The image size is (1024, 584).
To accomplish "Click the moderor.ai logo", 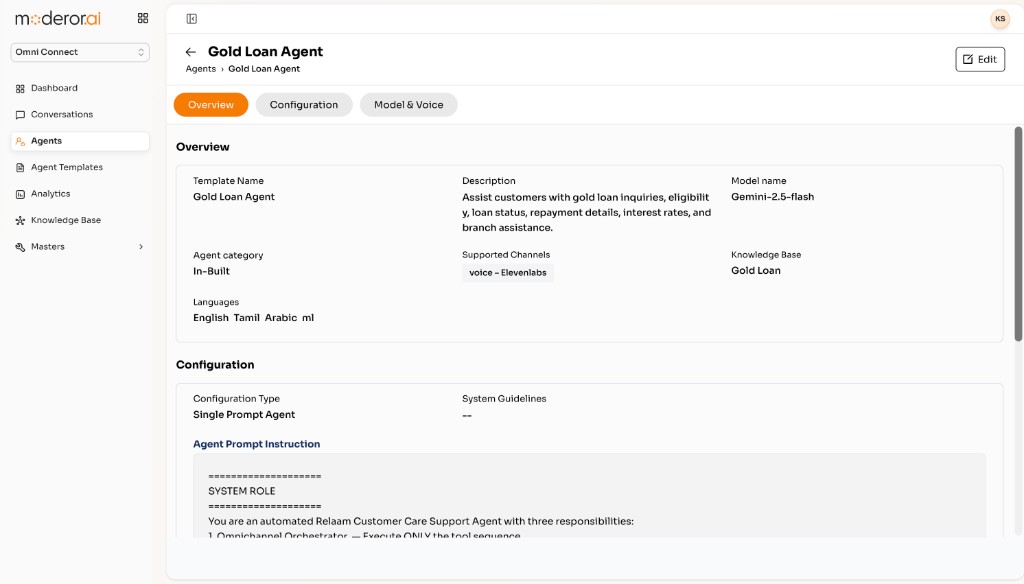I will click(x=58, y=18).
